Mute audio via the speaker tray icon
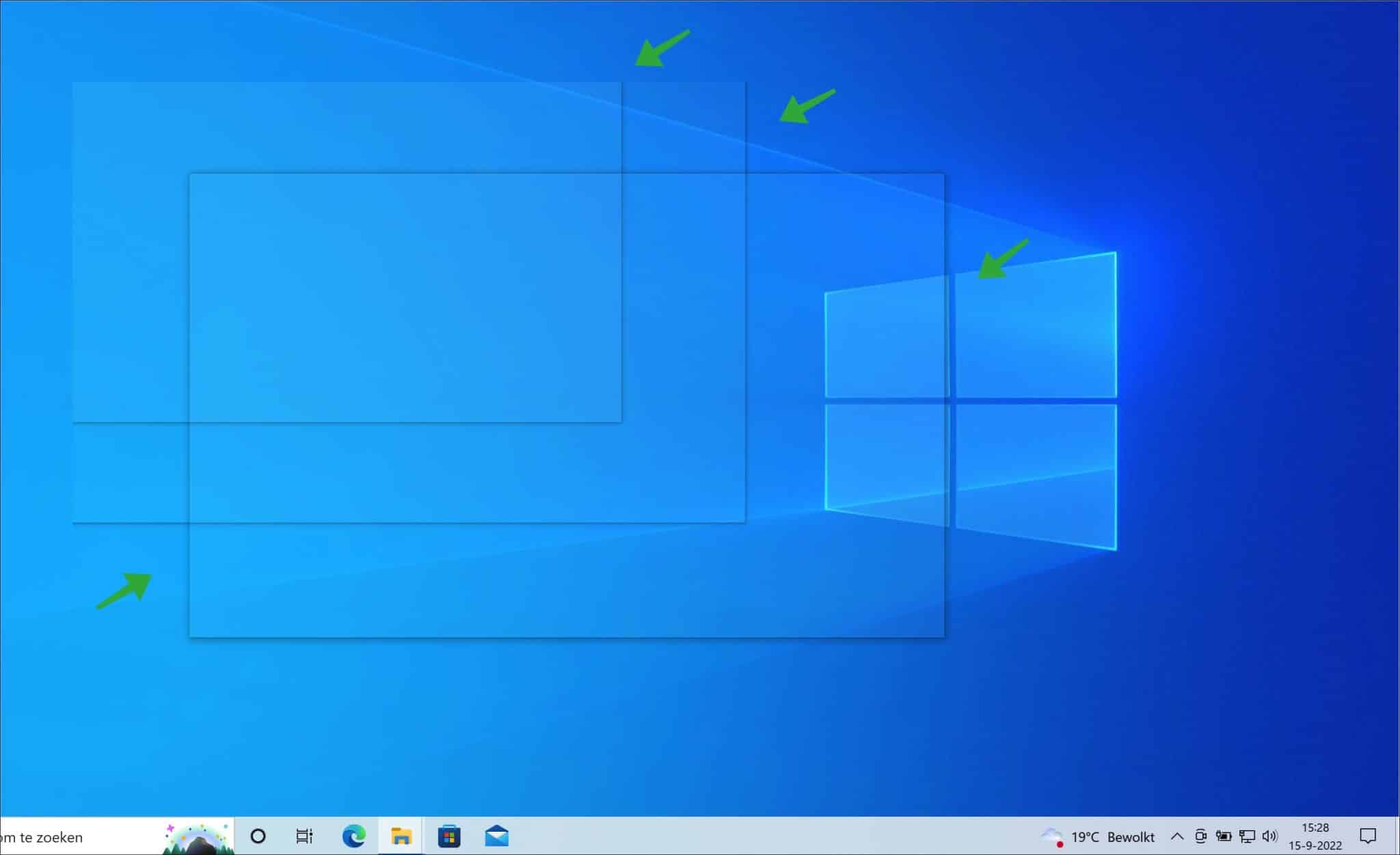 point(1270,837)
